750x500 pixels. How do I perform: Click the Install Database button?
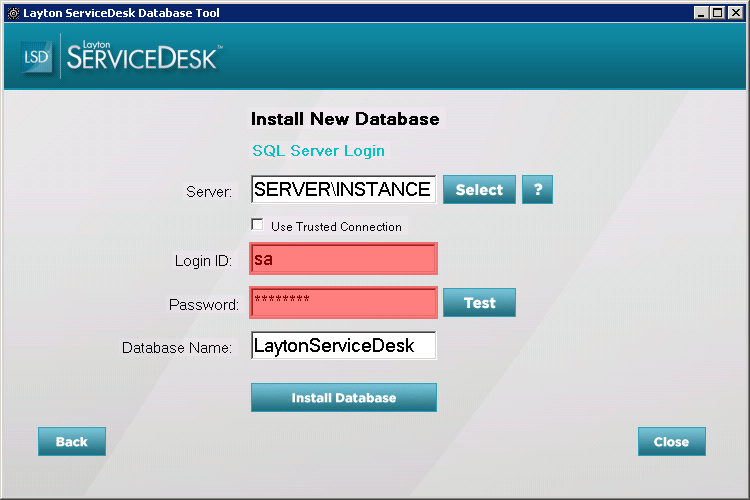(343, 397)
